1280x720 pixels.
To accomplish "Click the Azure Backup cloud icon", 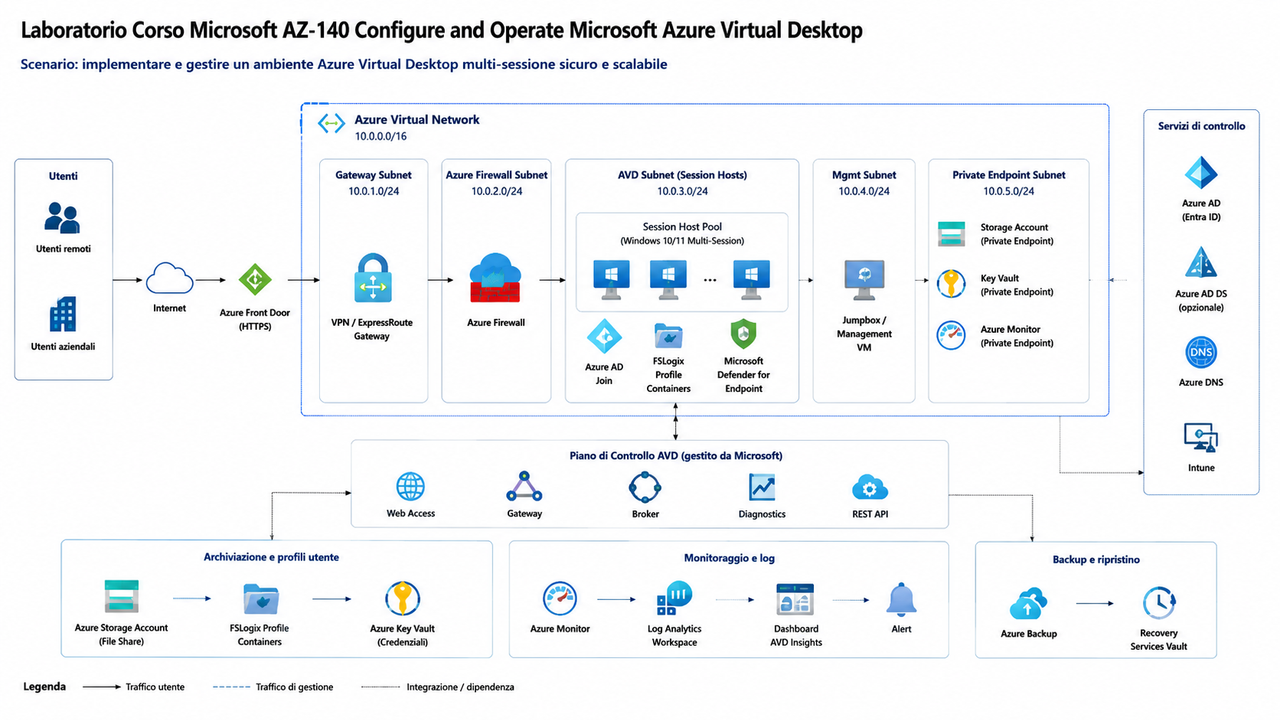I will pos(1028,604).
